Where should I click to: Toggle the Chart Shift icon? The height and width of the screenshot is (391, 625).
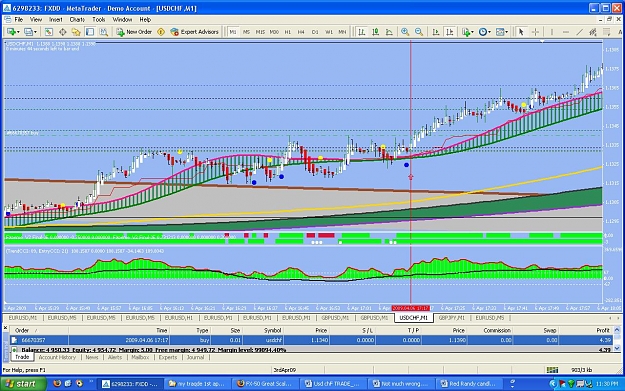click(450, 32)
